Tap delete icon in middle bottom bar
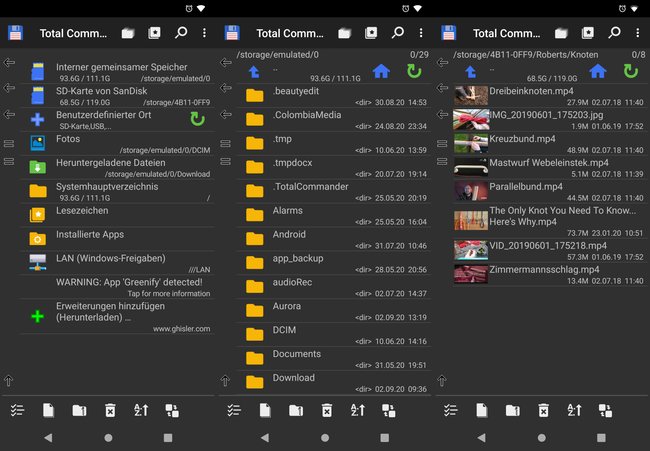 (327, 410)
